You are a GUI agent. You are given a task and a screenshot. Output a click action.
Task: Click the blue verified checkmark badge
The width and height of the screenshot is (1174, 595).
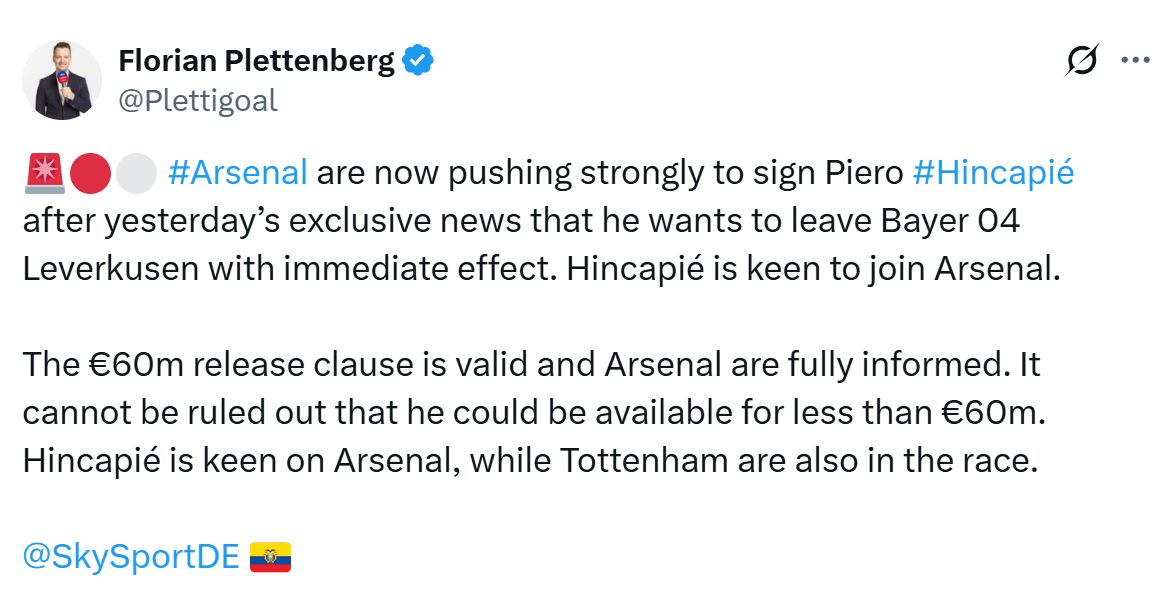pos(416,59)
